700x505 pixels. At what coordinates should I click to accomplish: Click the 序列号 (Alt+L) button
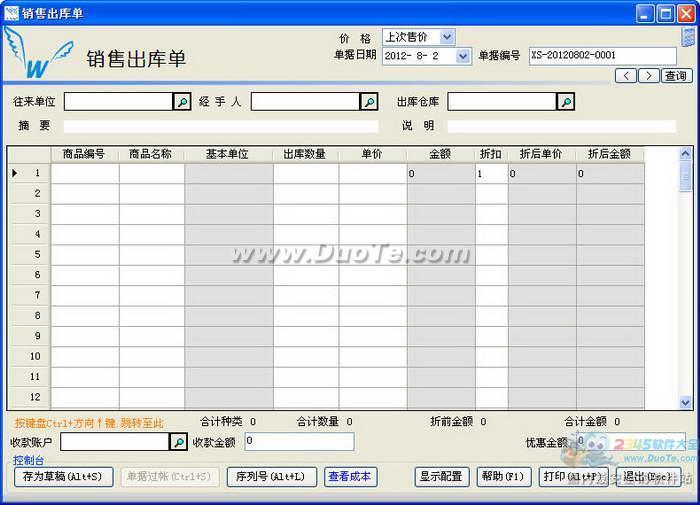(272, 477)
